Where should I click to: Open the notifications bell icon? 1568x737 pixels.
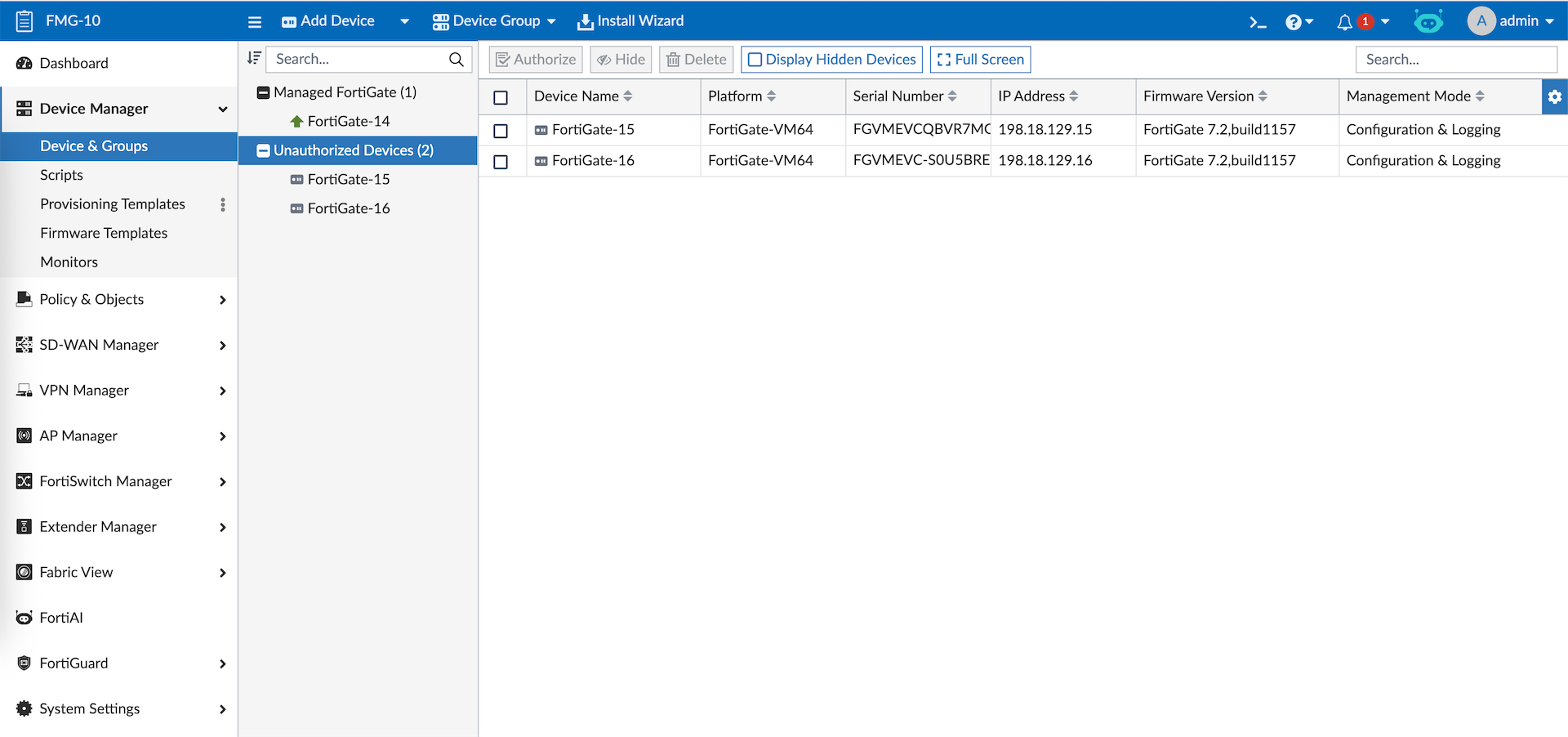tap(1344, 22)
